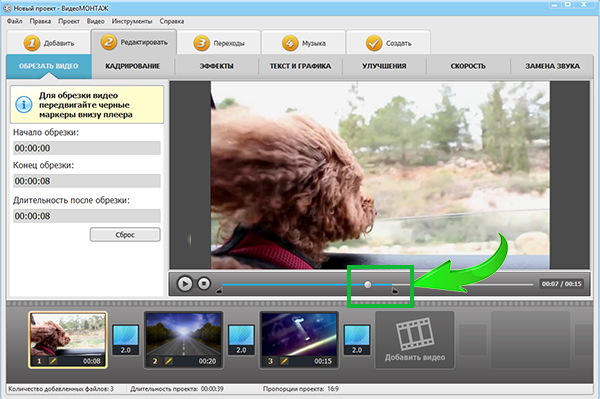The height and width of the screenshot is (399, 600).
Task: Click the pencil edit icon on clip 3
Action: click(x=284, y=360)
